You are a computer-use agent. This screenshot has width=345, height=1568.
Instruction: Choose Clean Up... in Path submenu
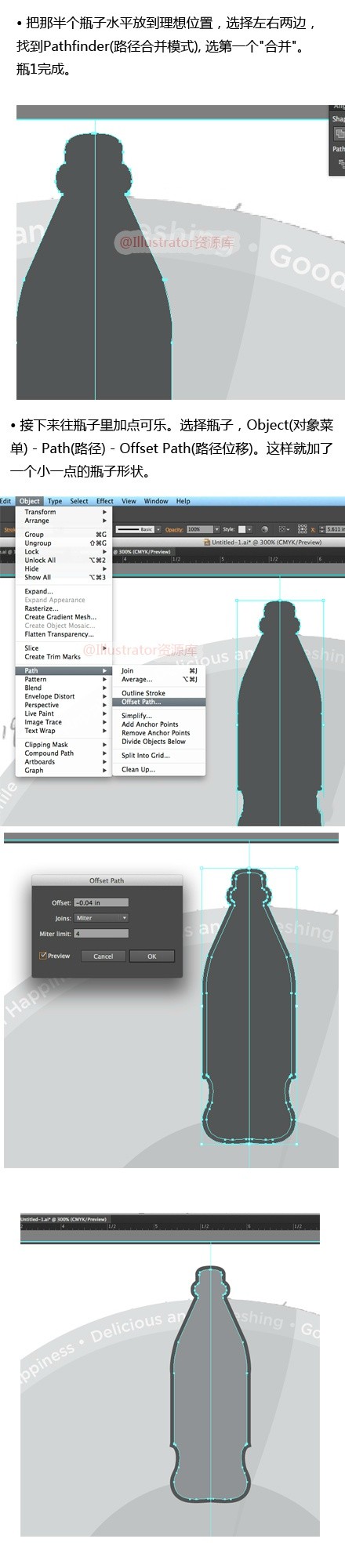tap(160, 770)
